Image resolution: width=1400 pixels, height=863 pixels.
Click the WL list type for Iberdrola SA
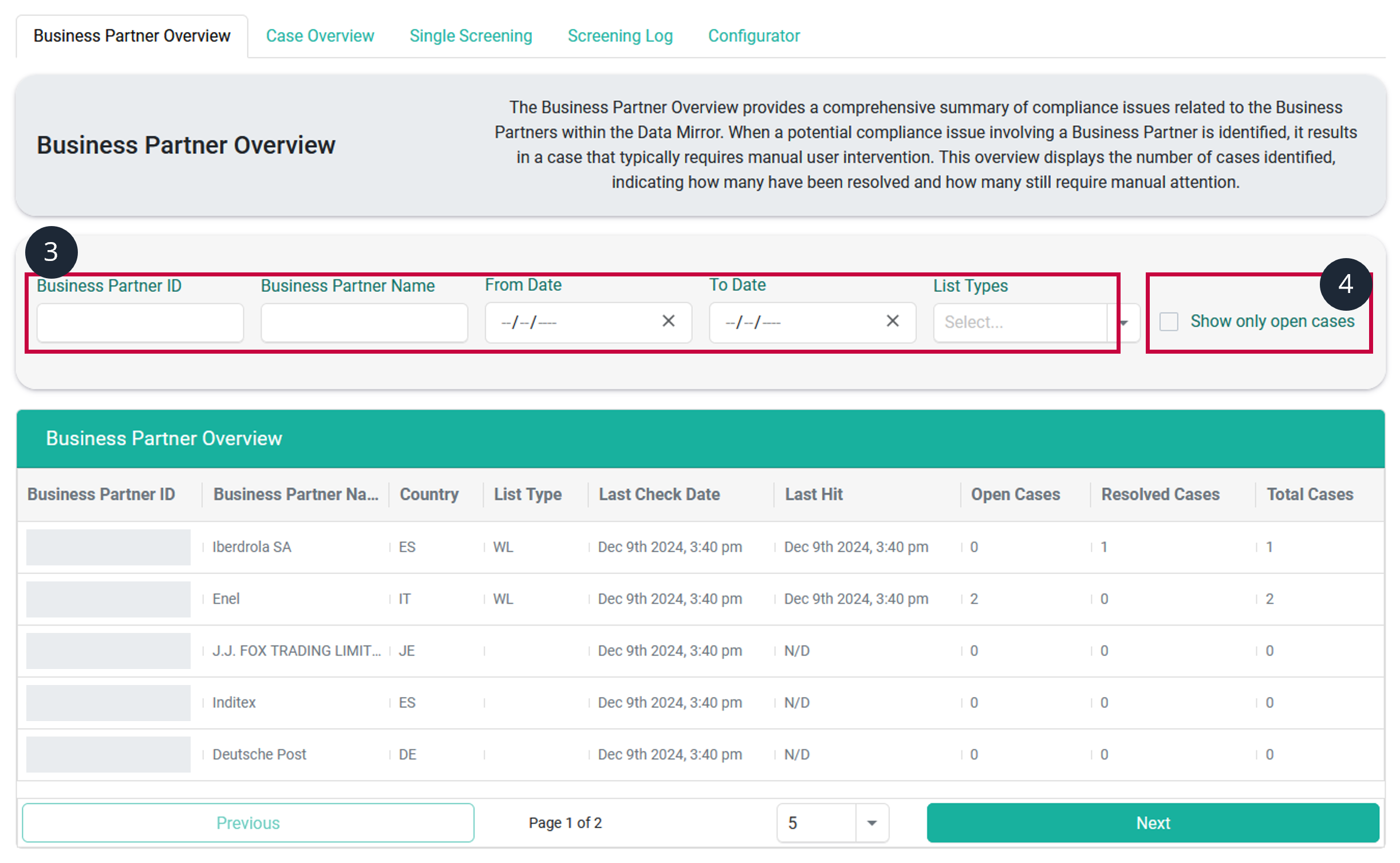[503, 547]
